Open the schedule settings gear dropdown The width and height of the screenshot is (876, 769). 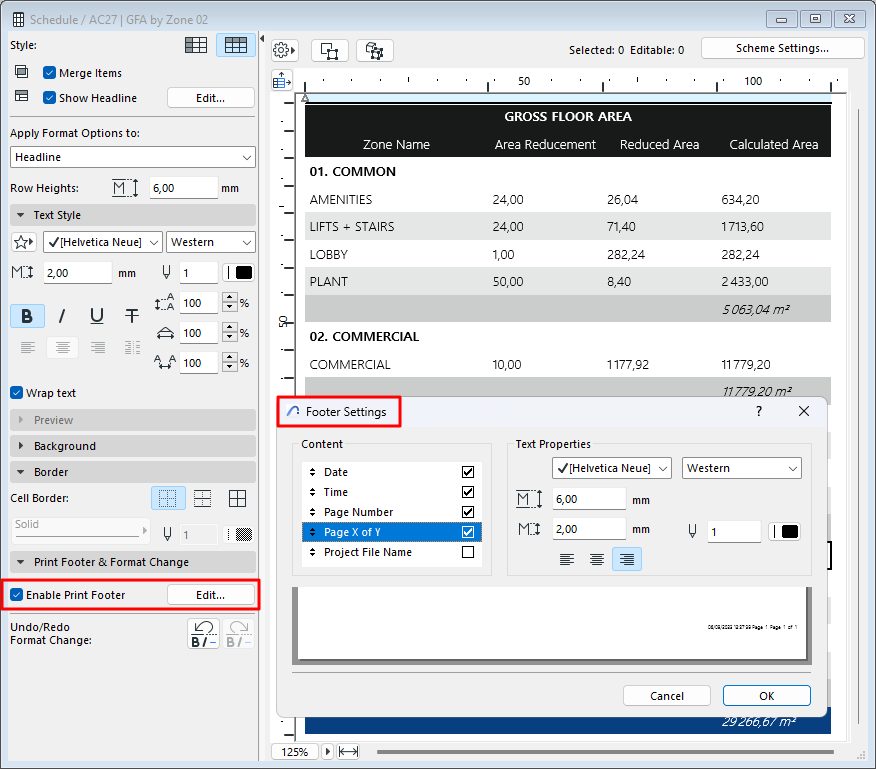tap(285, 50)
